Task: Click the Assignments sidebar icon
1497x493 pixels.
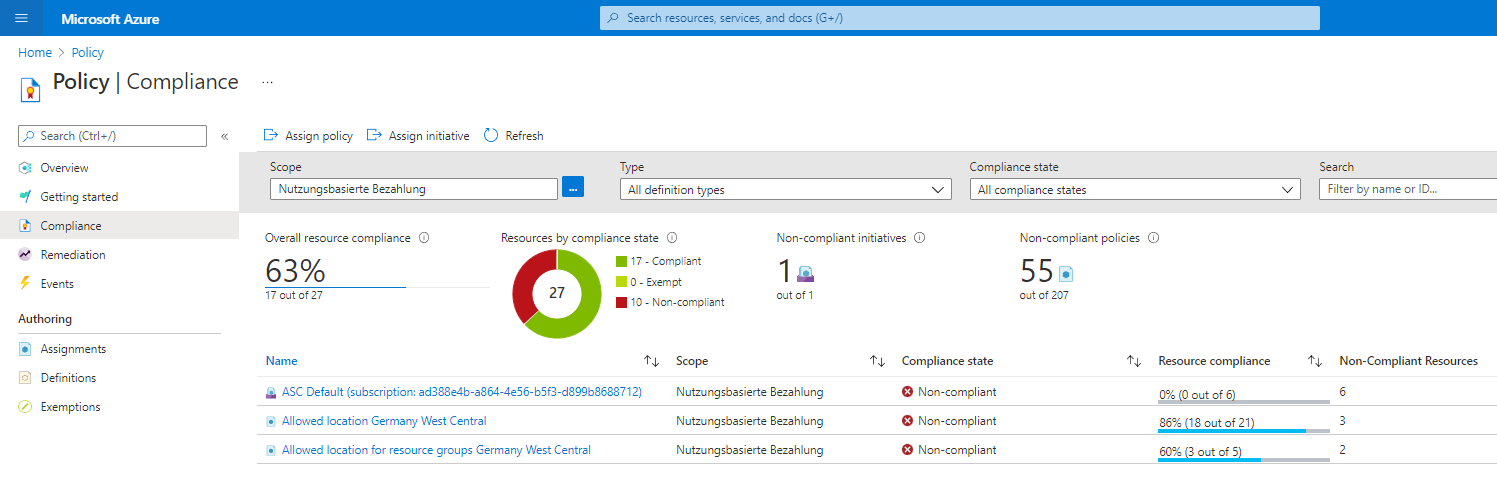Action: (x=25, y=349)
